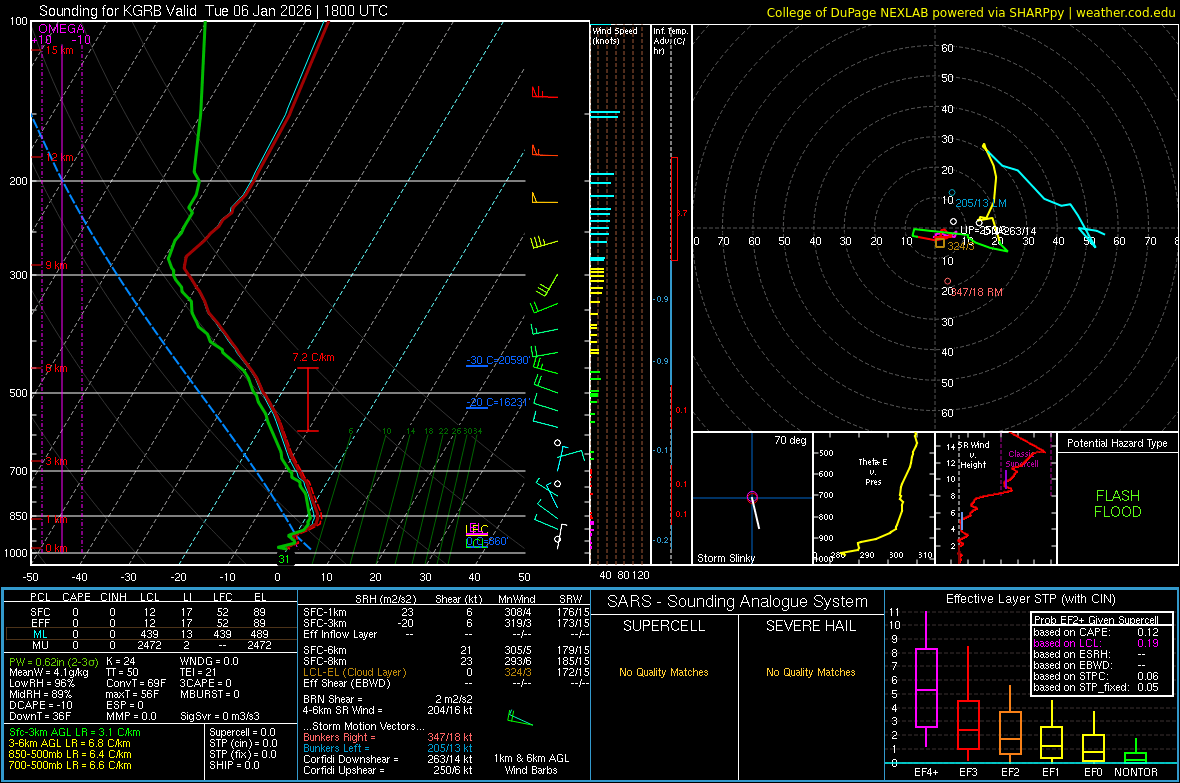Click '700-500mb LR = 6.6 C/km'
The image size is (1180, 783).
click(x=70, y=765)
